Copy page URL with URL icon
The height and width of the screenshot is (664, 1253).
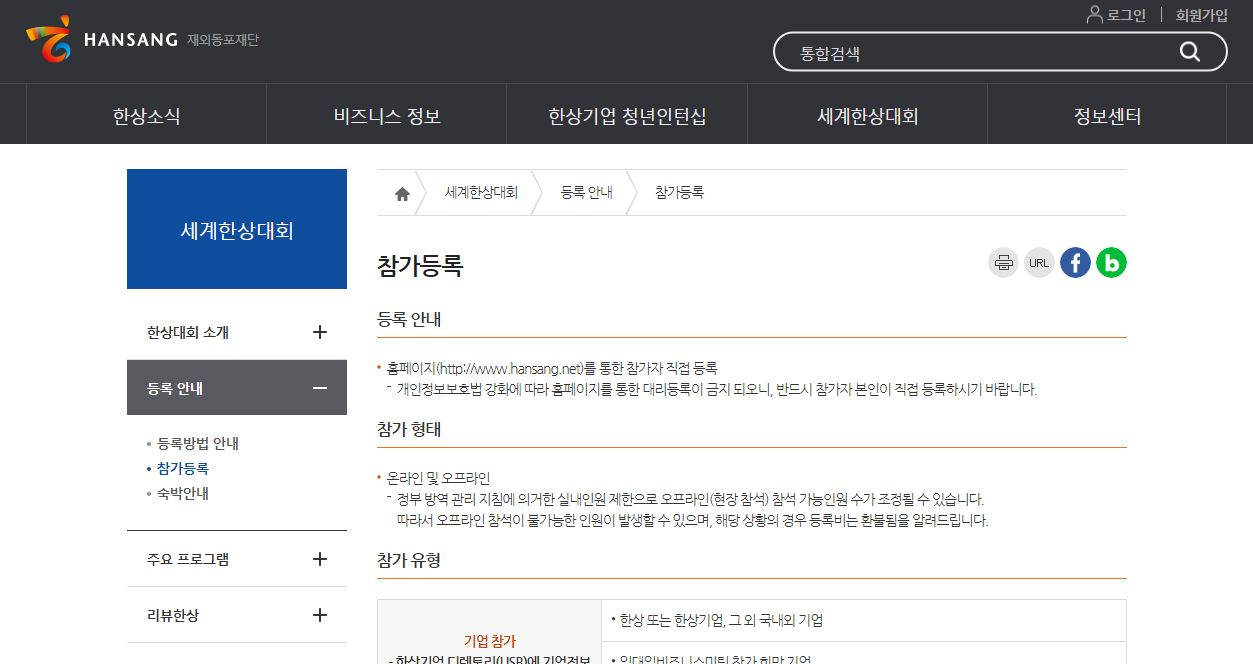[1039, 263]
